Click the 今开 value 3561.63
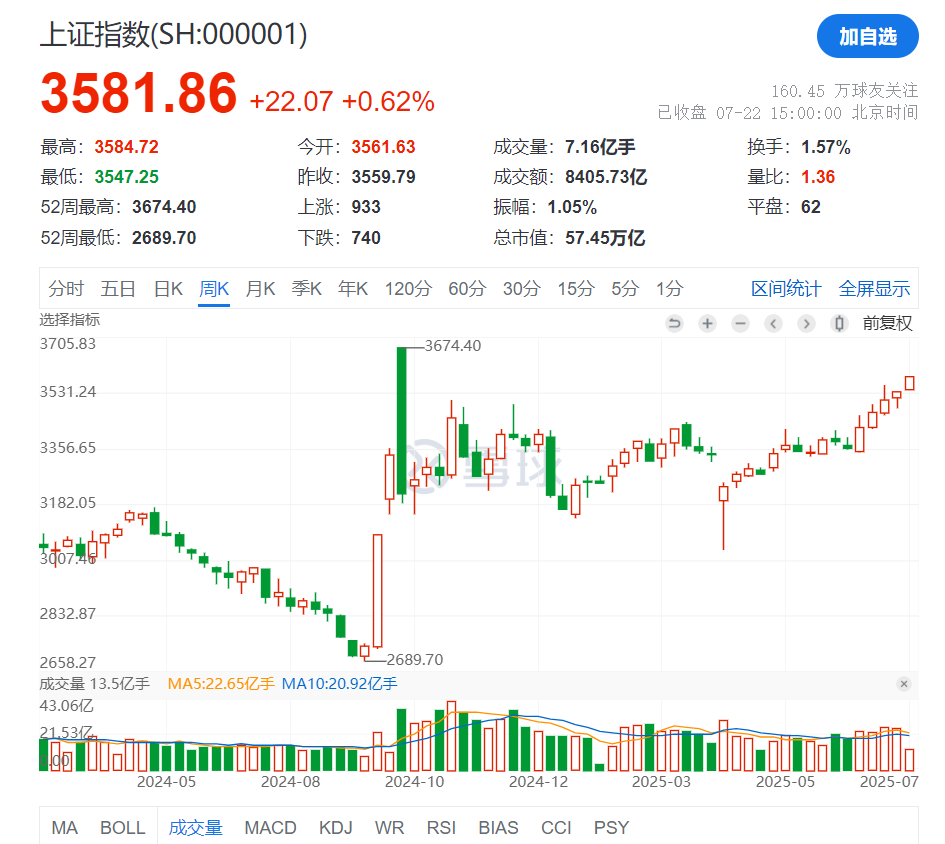 [384, 146]
